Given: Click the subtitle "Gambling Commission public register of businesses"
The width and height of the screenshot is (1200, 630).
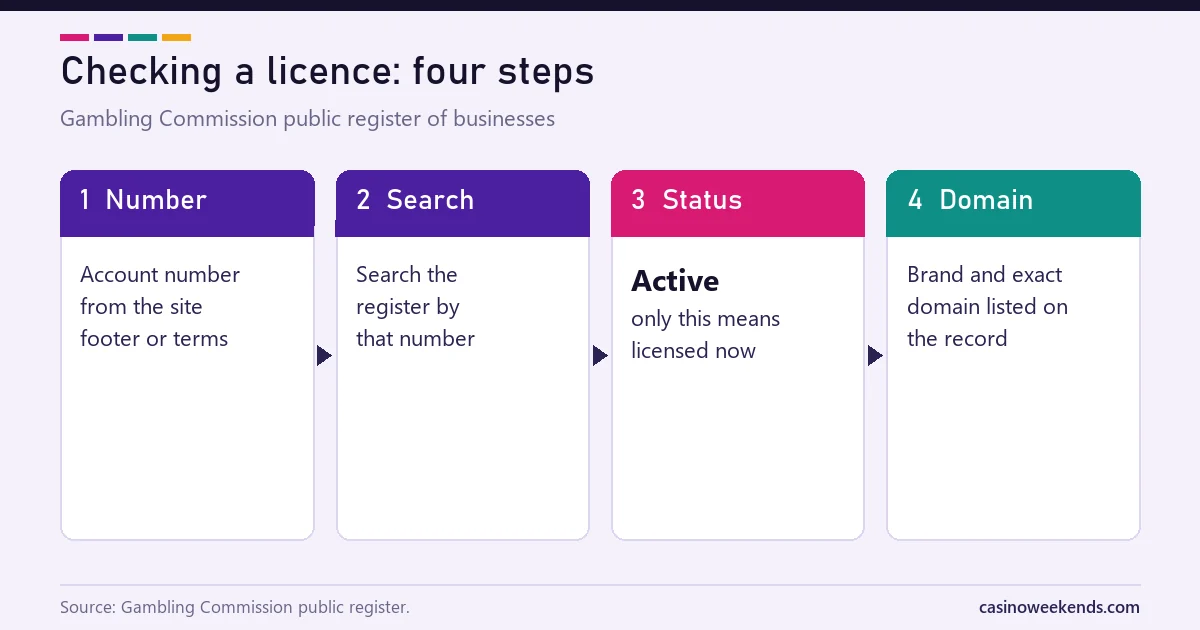Looking at the screenshot, I should tap(307, 119).
